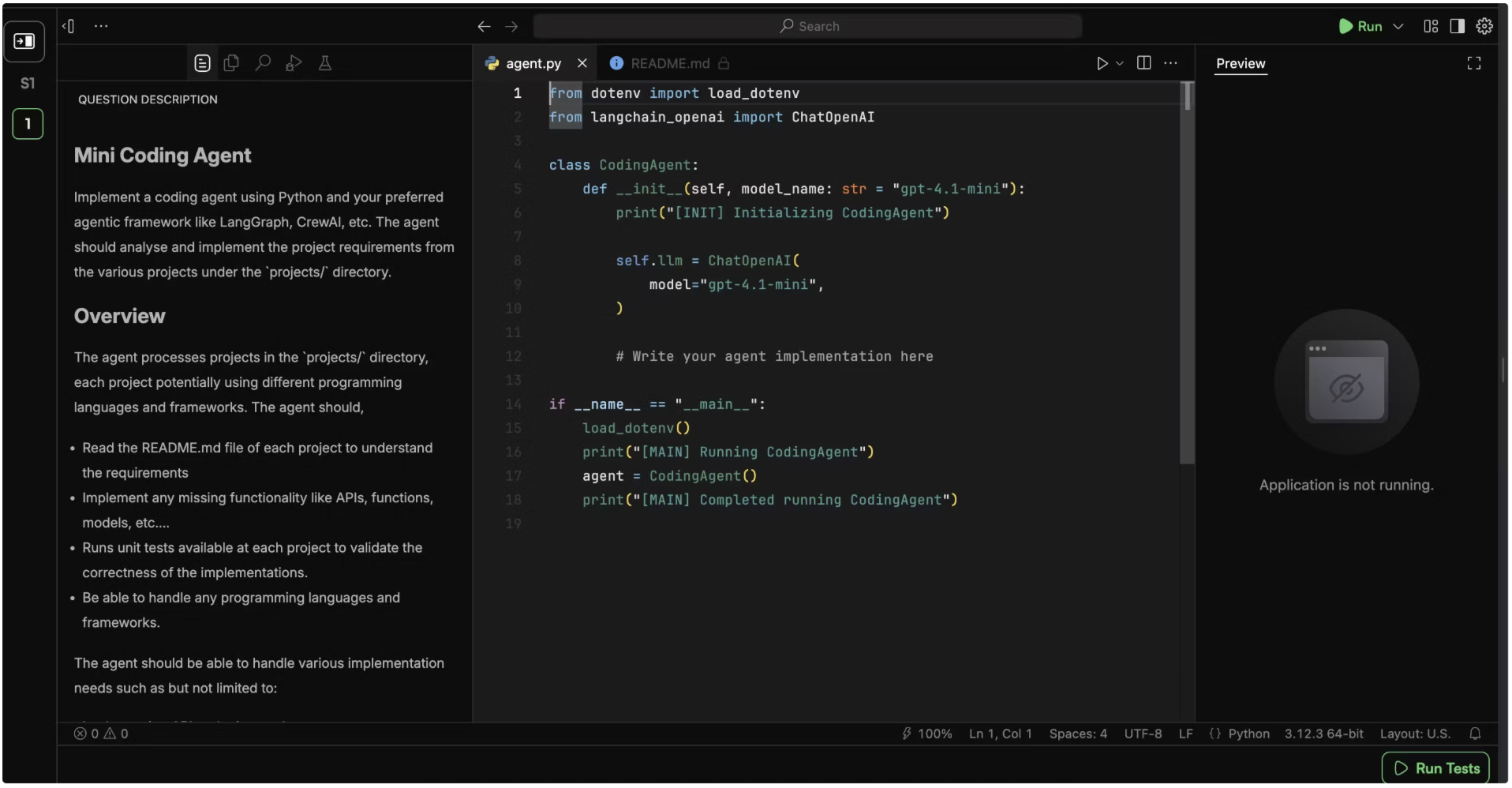Expand the Run options dropdown arrow
The height and width of the screenshot is (788, 1512).
pyautogui.click(x=1398, y=26)
